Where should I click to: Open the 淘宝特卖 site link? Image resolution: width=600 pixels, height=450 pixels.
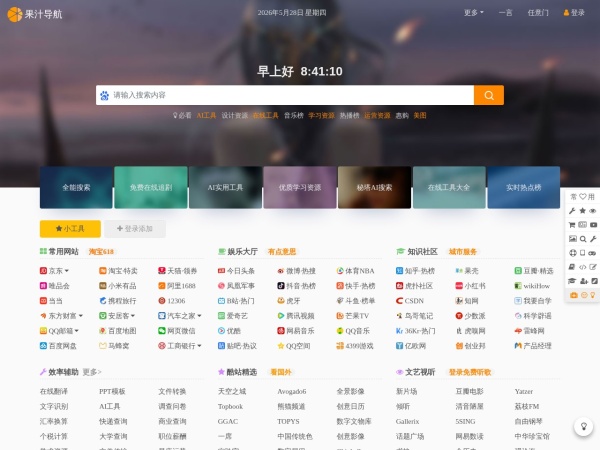[118, 271]
